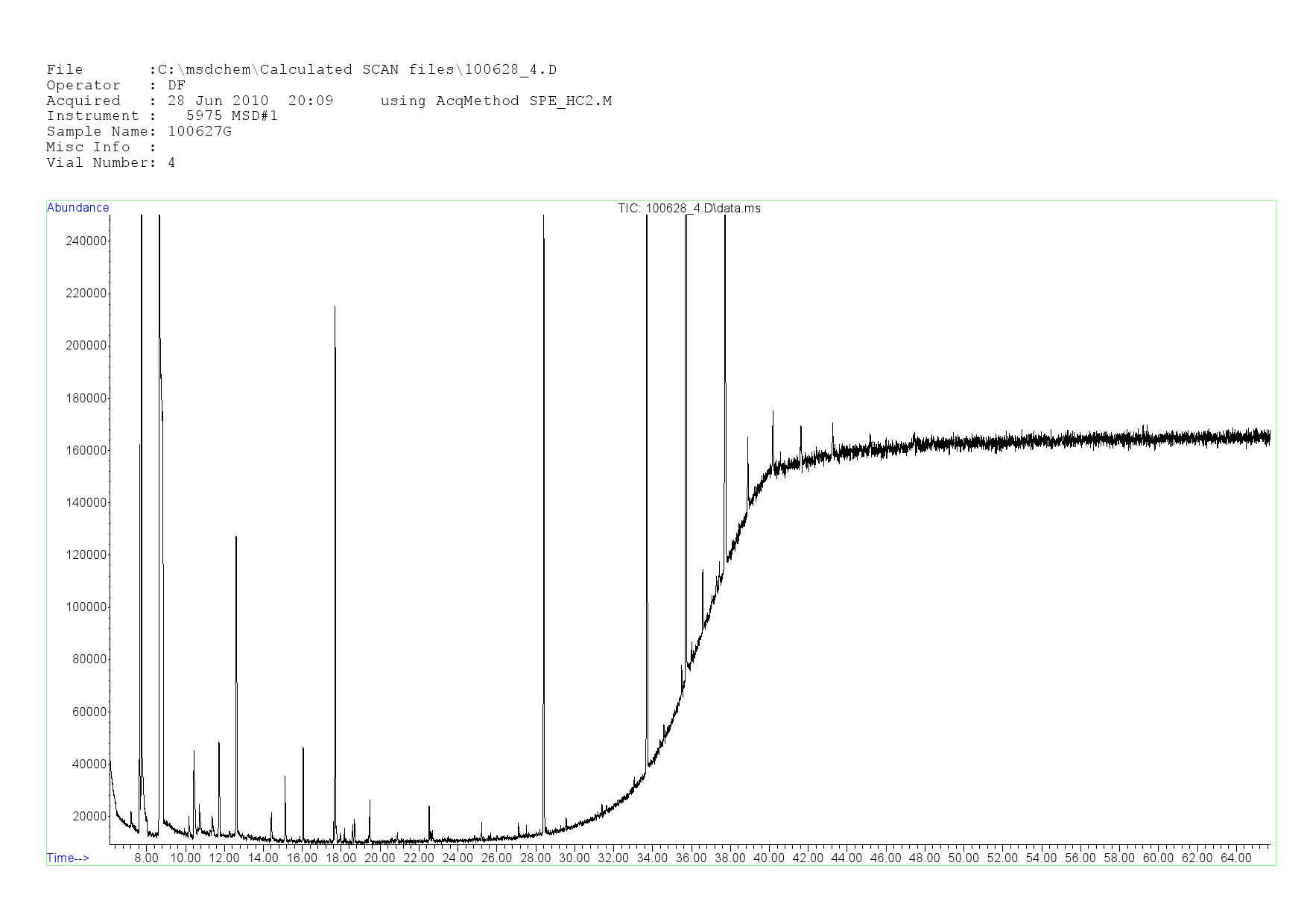Click the "Time-->" x-axis label
This screenshot has height=924, width=1307.
(x=68, y=858)
